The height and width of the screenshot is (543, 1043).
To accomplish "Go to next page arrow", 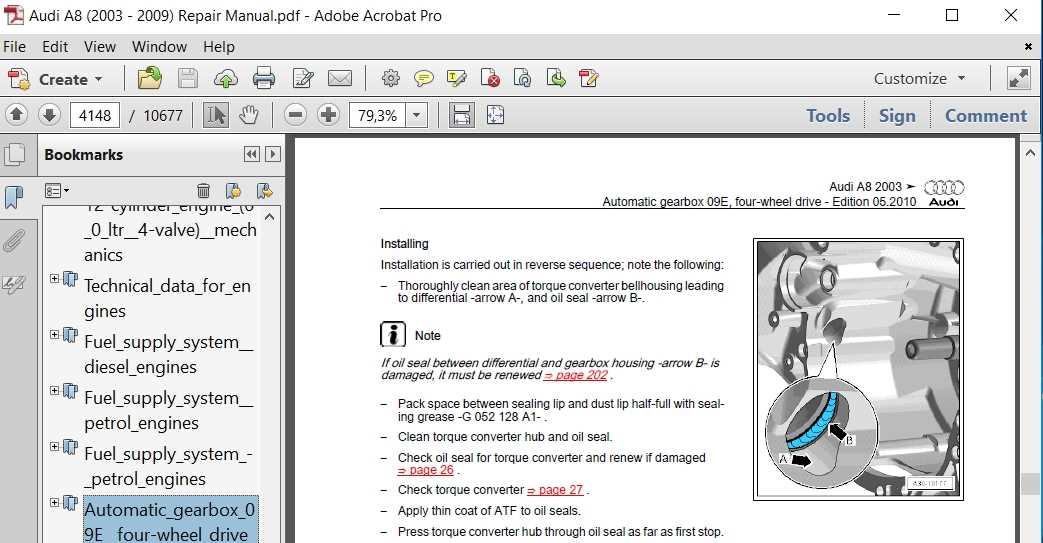I will tap(49, 115).
